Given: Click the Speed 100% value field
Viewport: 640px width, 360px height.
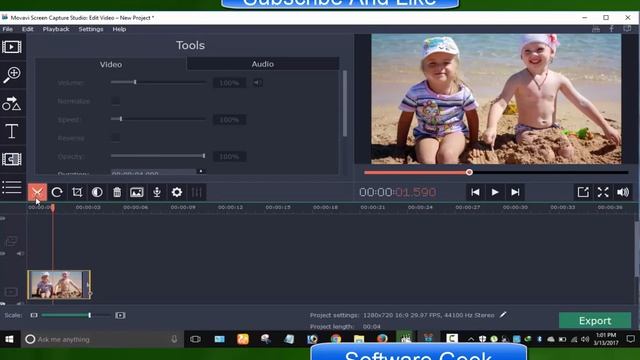Looking at the screenshot, I should (229, 120).
